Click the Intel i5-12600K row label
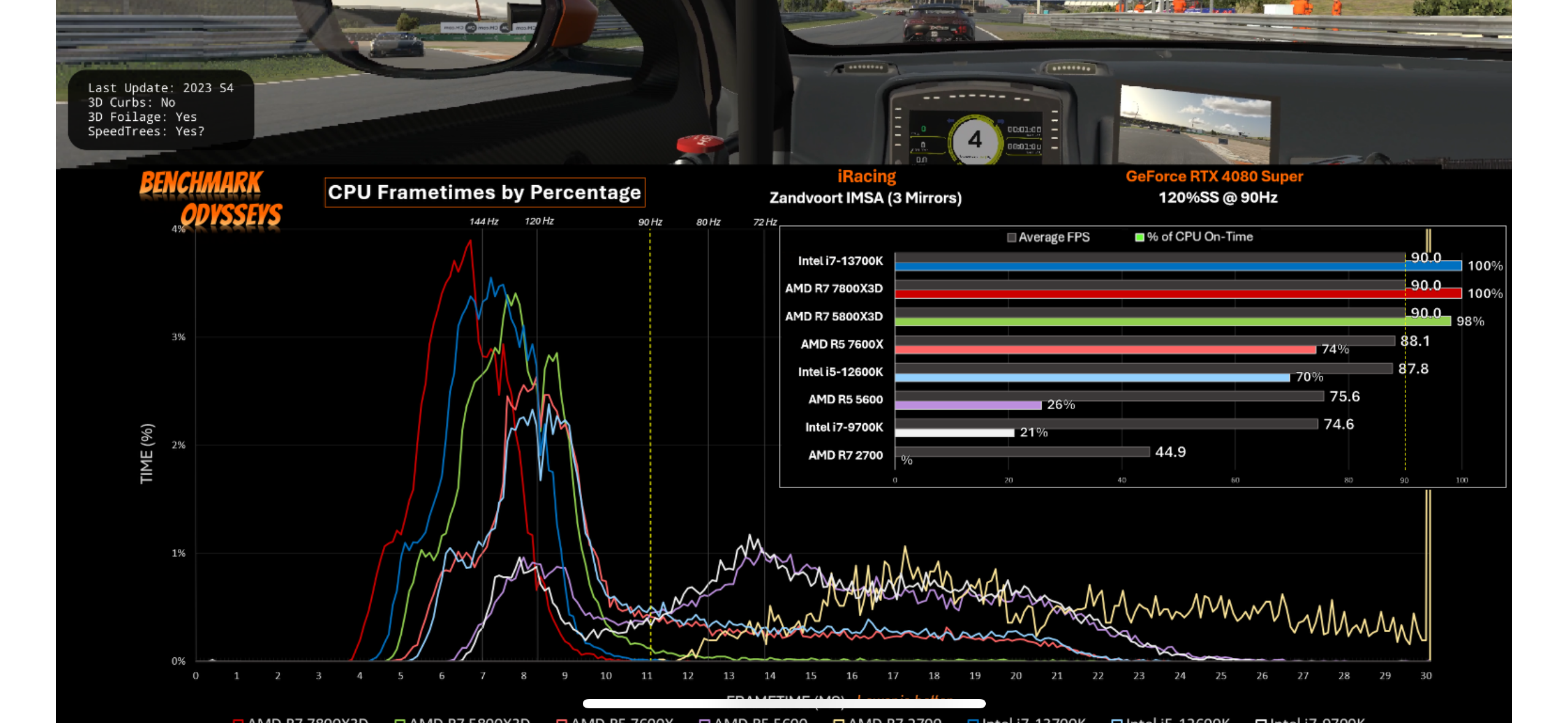 840,372
